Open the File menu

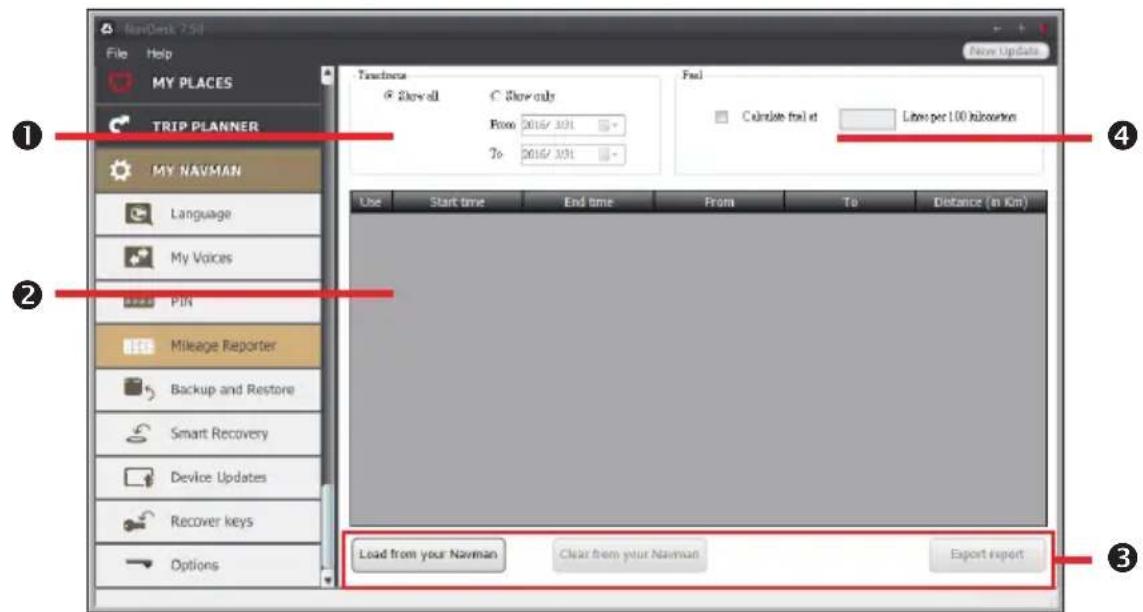click(117, 53)
